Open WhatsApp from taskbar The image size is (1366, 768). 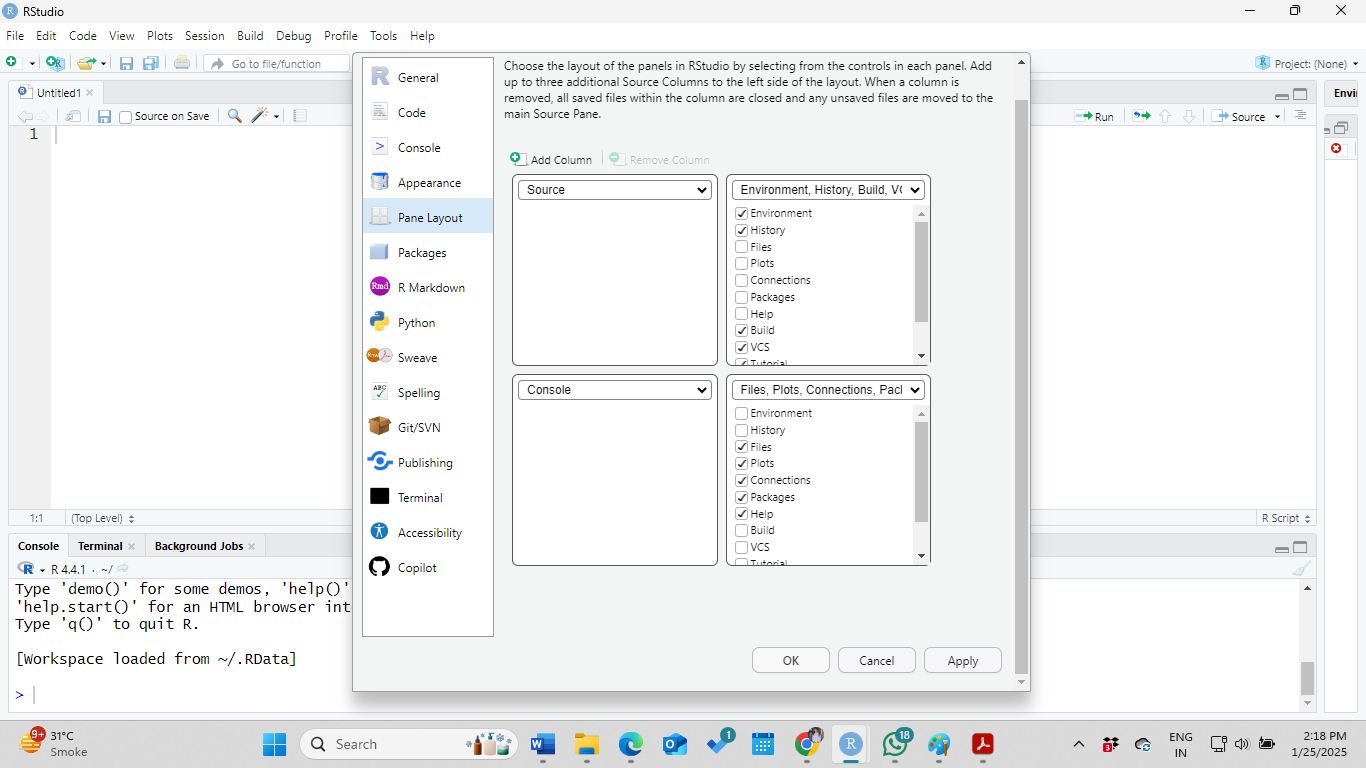click(895, 744)
